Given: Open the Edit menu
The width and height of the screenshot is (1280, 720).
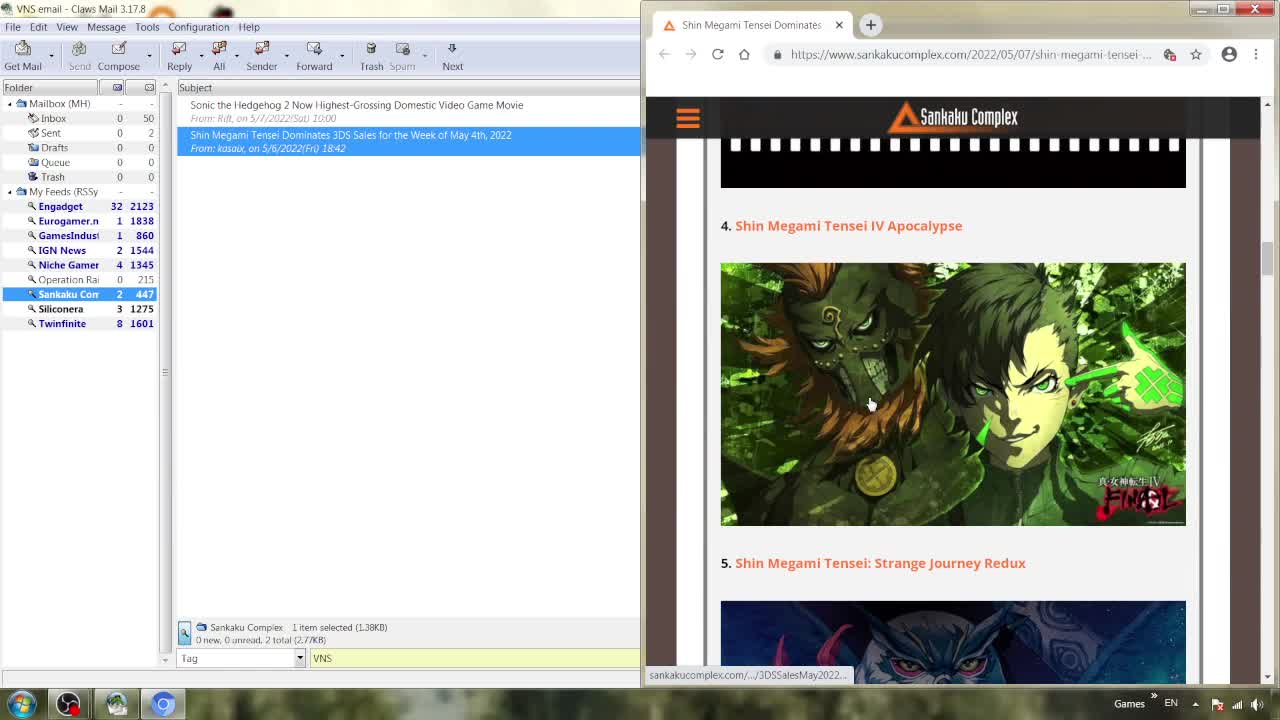Looking at the screenshot, I should pos(39,27).
